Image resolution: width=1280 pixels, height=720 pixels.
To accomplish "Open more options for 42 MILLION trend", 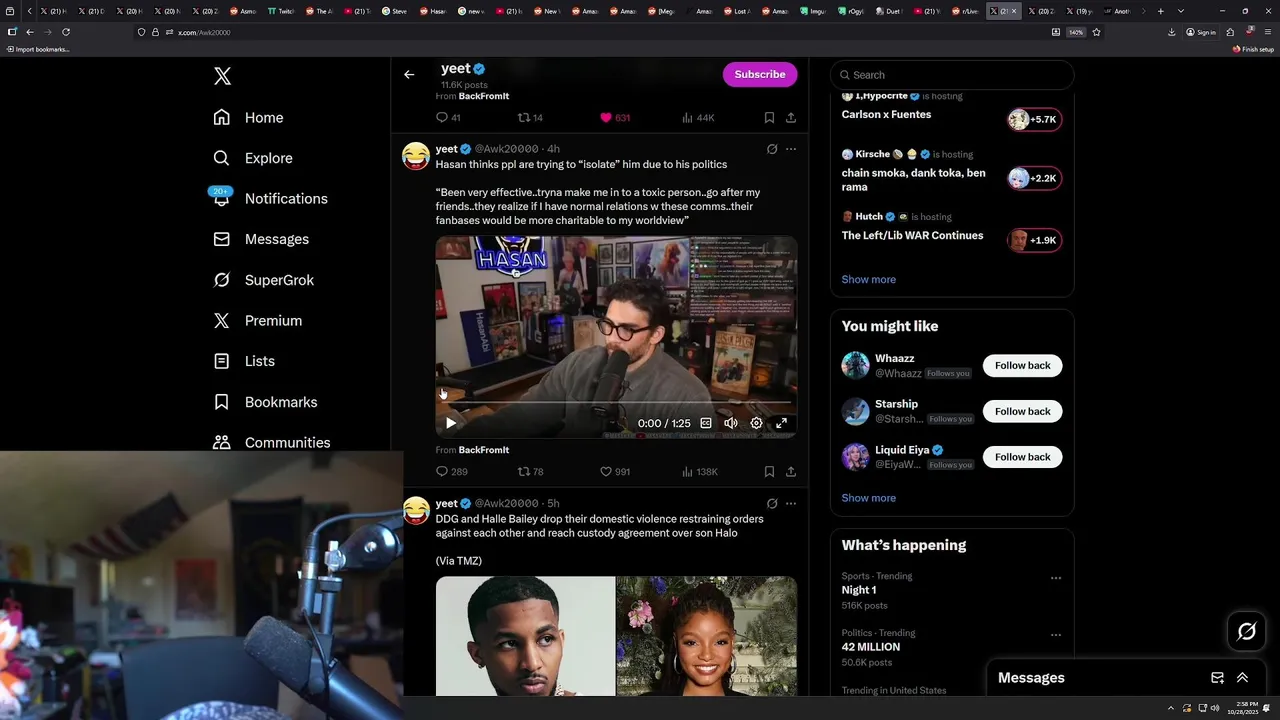I will pyautogui.click(x=1055, y=635).
